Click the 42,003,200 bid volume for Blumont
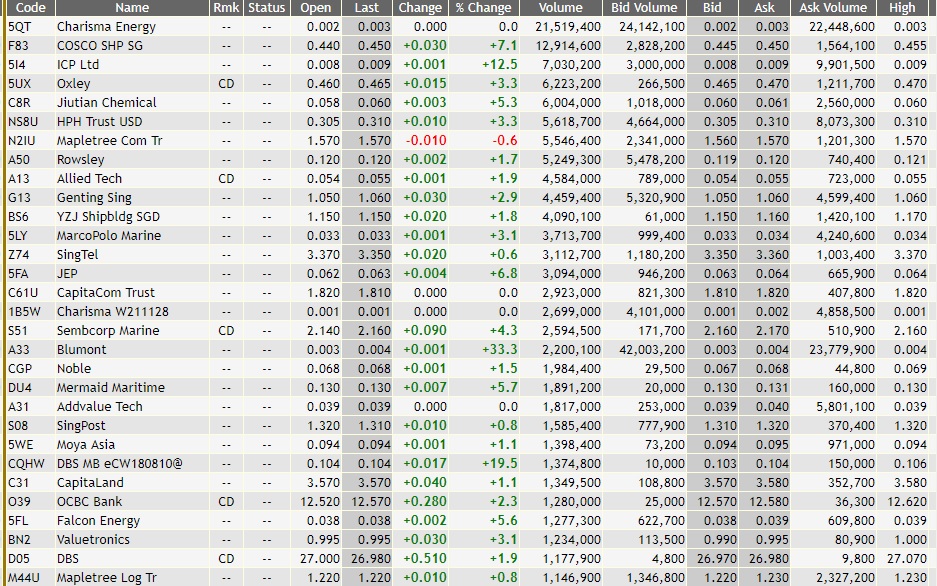 coord(652,350)
